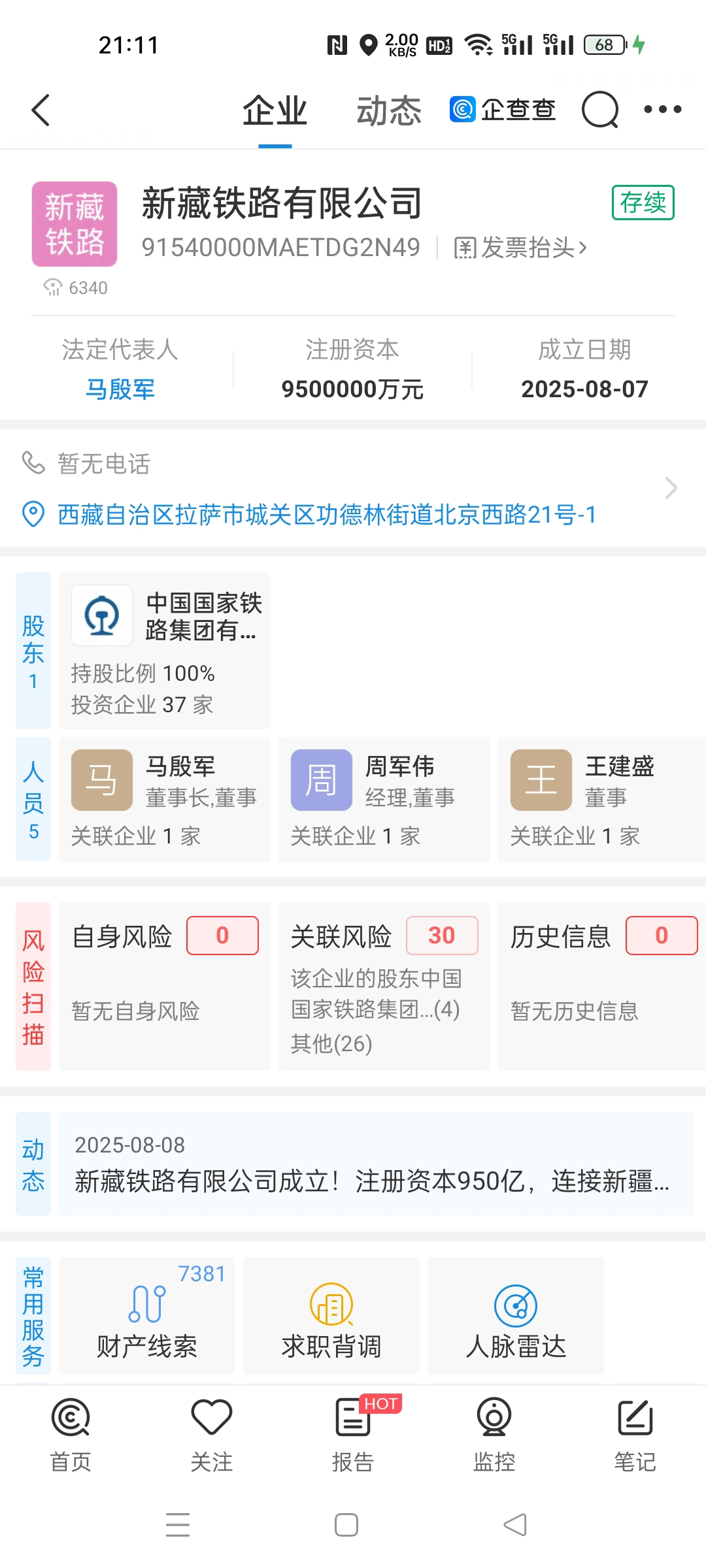Expand contact details with right chevron
Viewport: 706px width, 1568px height.
671,488
